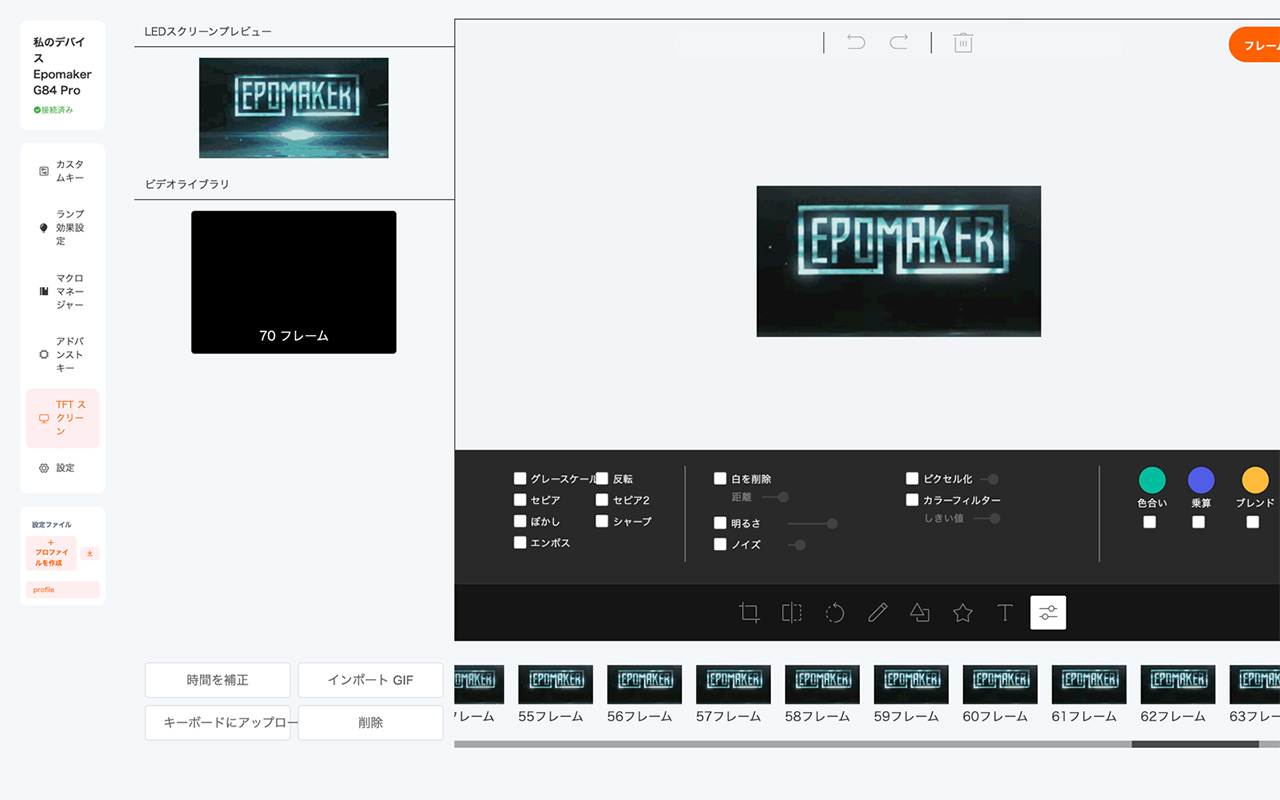
Task: Select the shapes tool icon
Action: point(920,613)
